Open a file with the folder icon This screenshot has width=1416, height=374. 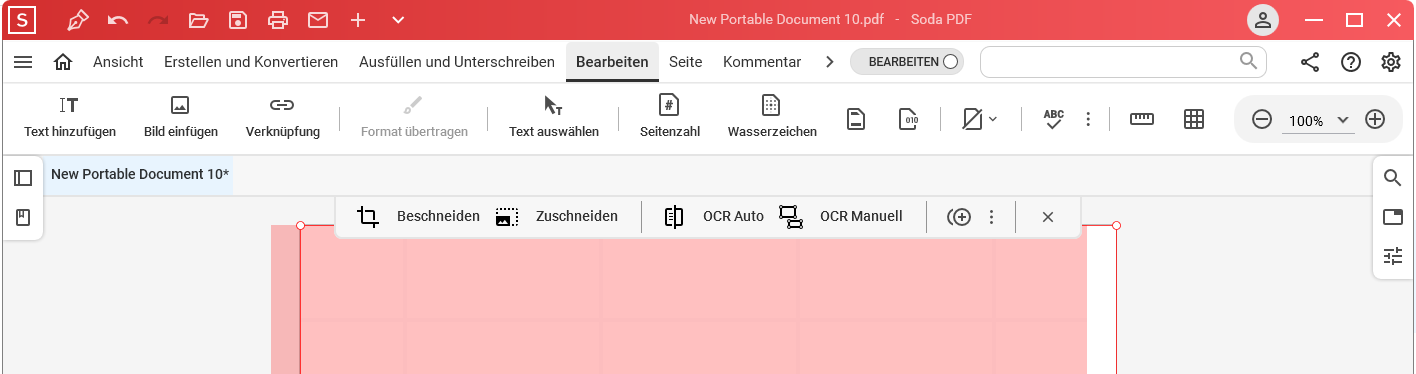click(198, 20)
